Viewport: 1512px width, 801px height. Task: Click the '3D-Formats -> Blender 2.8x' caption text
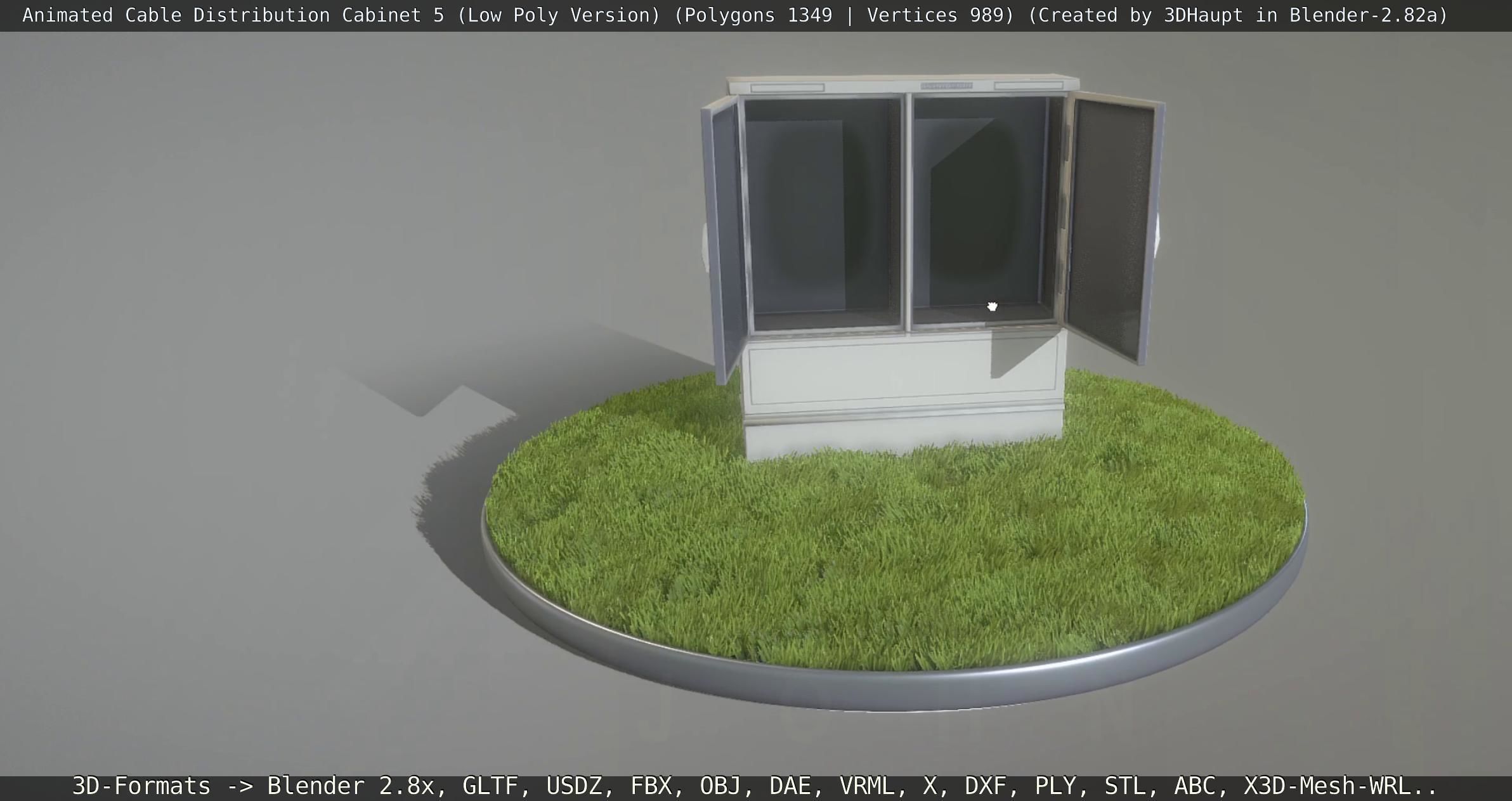(254, 786)
